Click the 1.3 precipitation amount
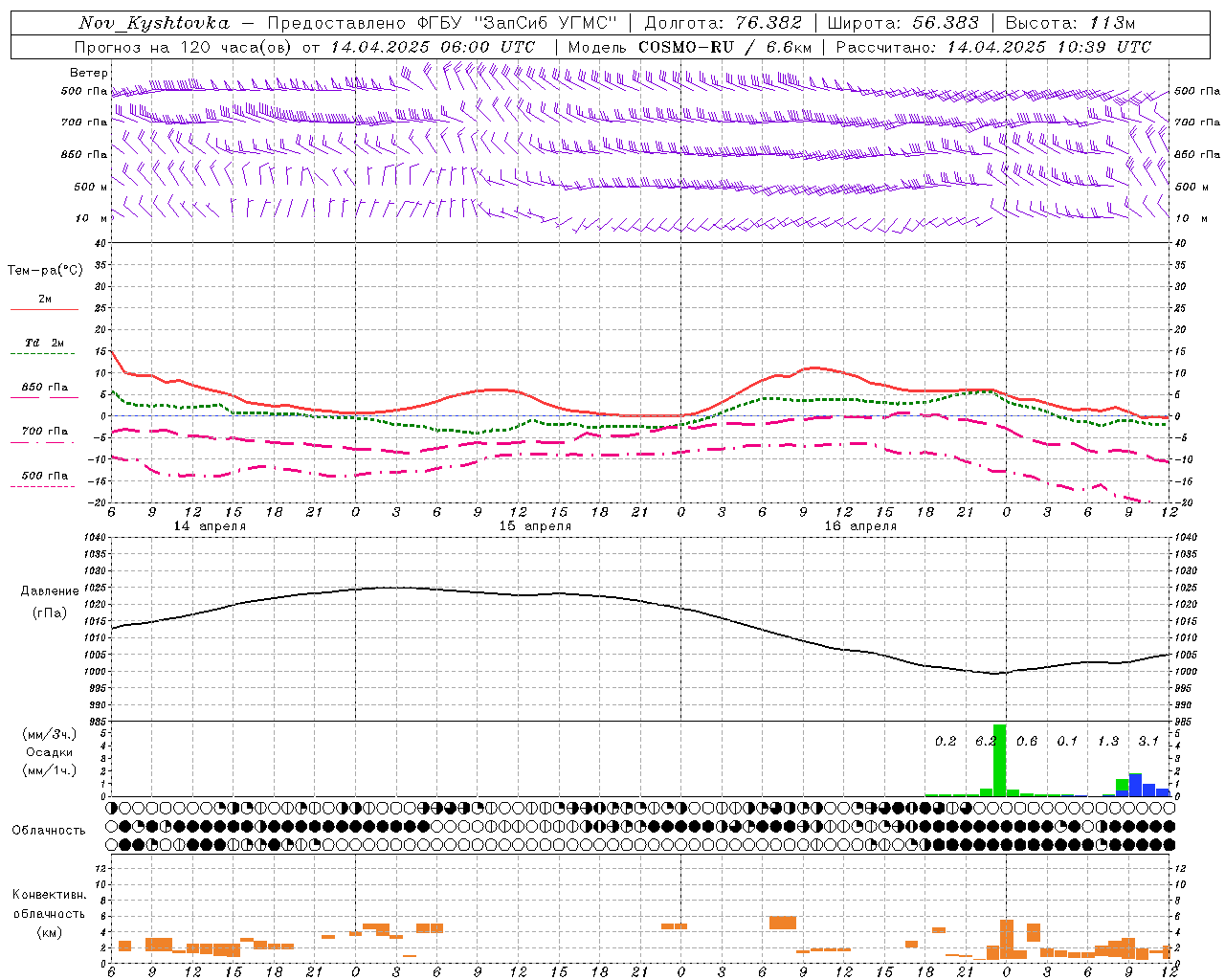1225x980 pixels. 1108,742
